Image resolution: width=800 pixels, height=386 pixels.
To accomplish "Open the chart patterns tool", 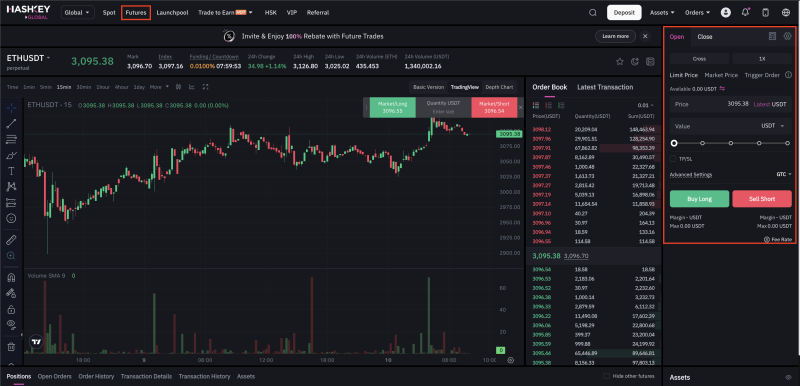I will (x=11, y=187).
